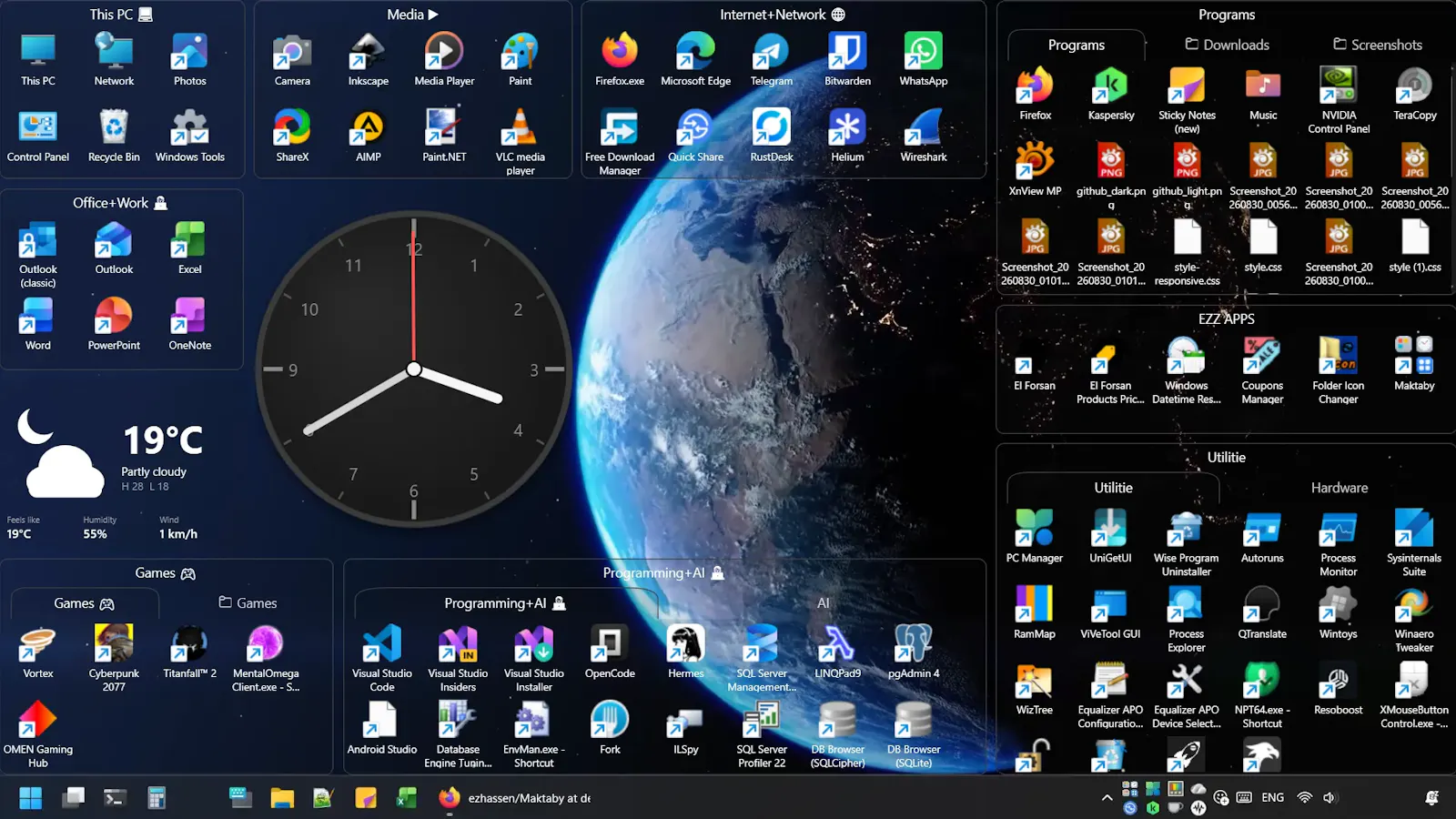Image resolution: width=1456 pixels, height=819 pixels.
Task: Launch the OneNote shortcut
Action: pos(189,324)
